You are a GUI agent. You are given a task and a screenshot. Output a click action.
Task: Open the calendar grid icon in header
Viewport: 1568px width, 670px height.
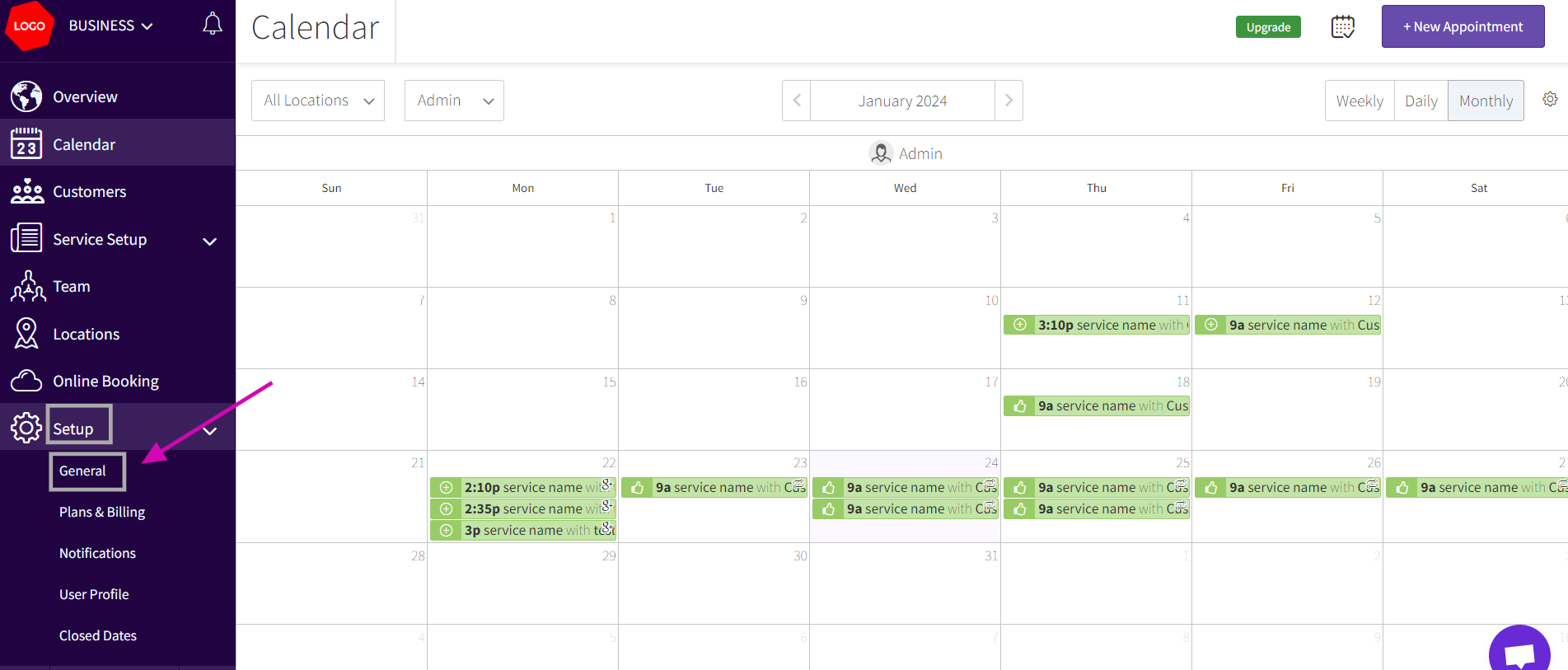(x=1342, y=26)
